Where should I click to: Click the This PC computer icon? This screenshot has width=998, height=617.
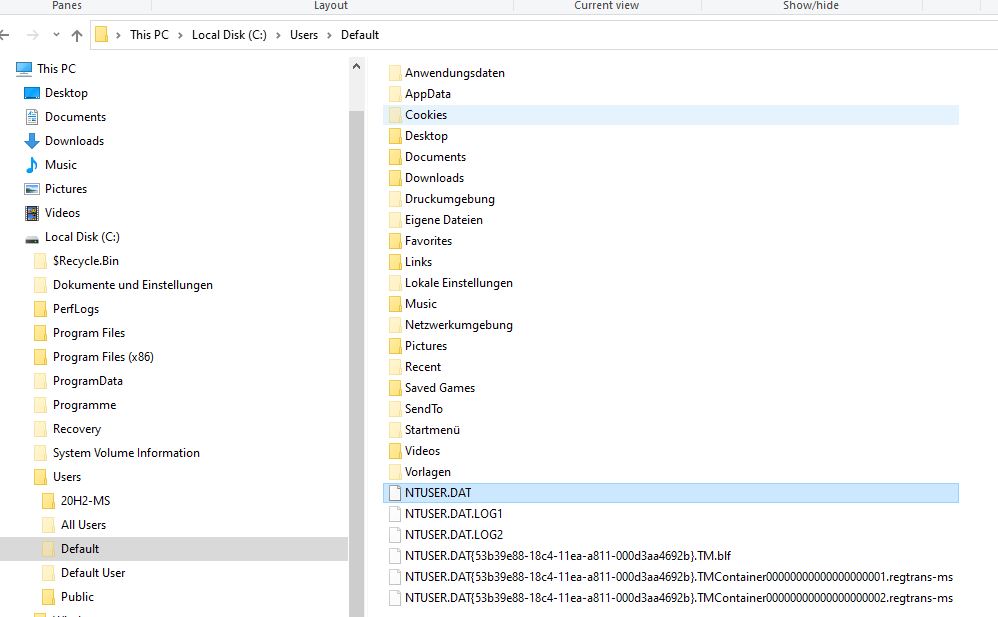[24, 68]
